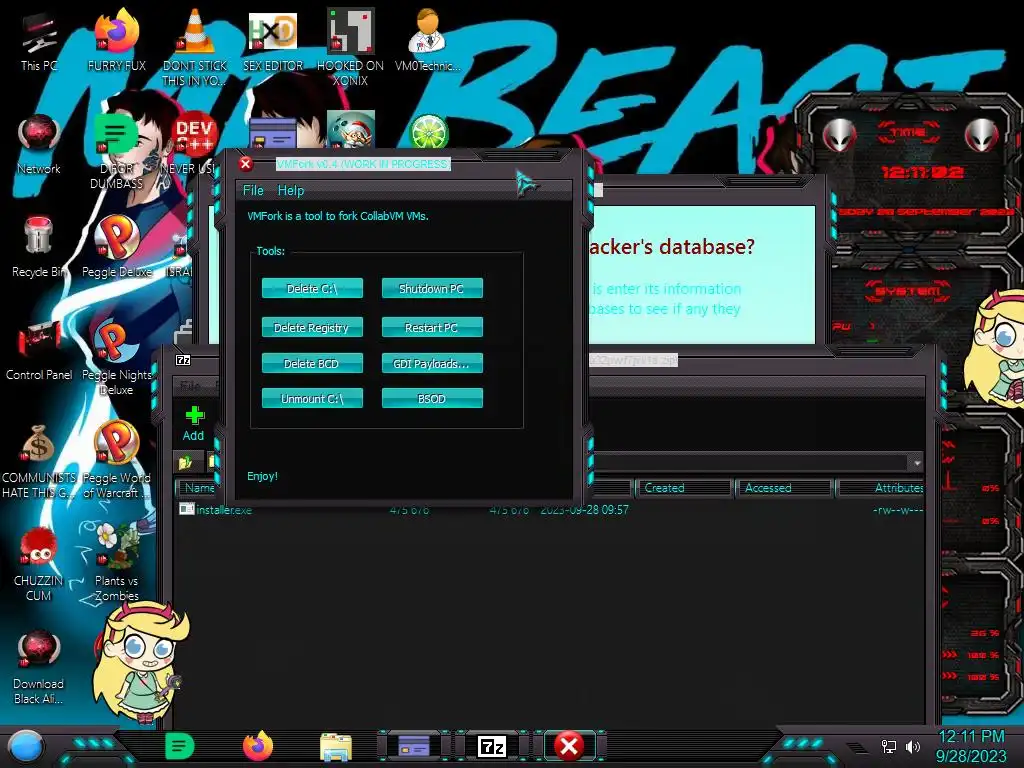
Task: Click the Delete Registry button
Action: click(312, 327)
